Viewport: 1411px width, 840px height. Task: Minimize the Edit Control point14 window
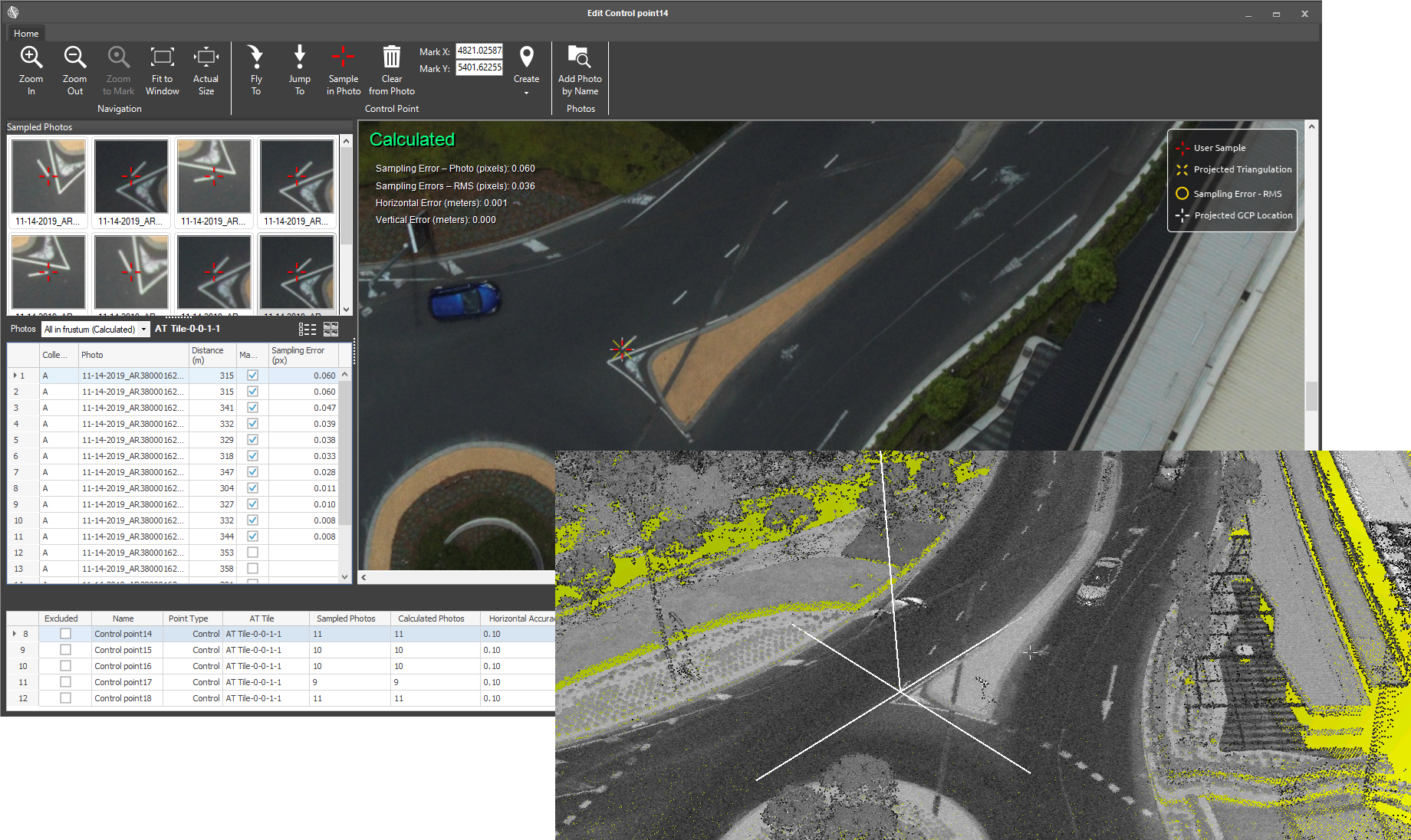(x=1248, y=13)
